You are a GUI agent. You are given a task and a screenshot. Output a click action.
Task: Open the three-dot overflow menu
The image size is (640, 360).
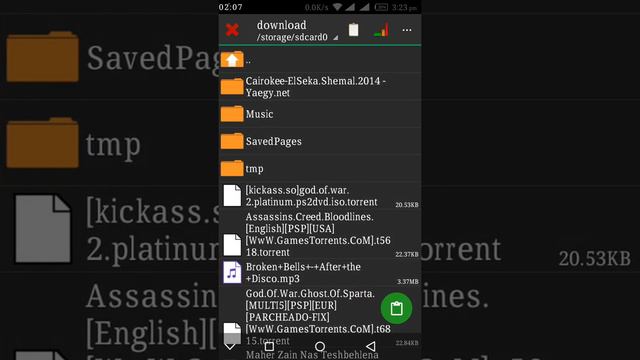(407, 30)
